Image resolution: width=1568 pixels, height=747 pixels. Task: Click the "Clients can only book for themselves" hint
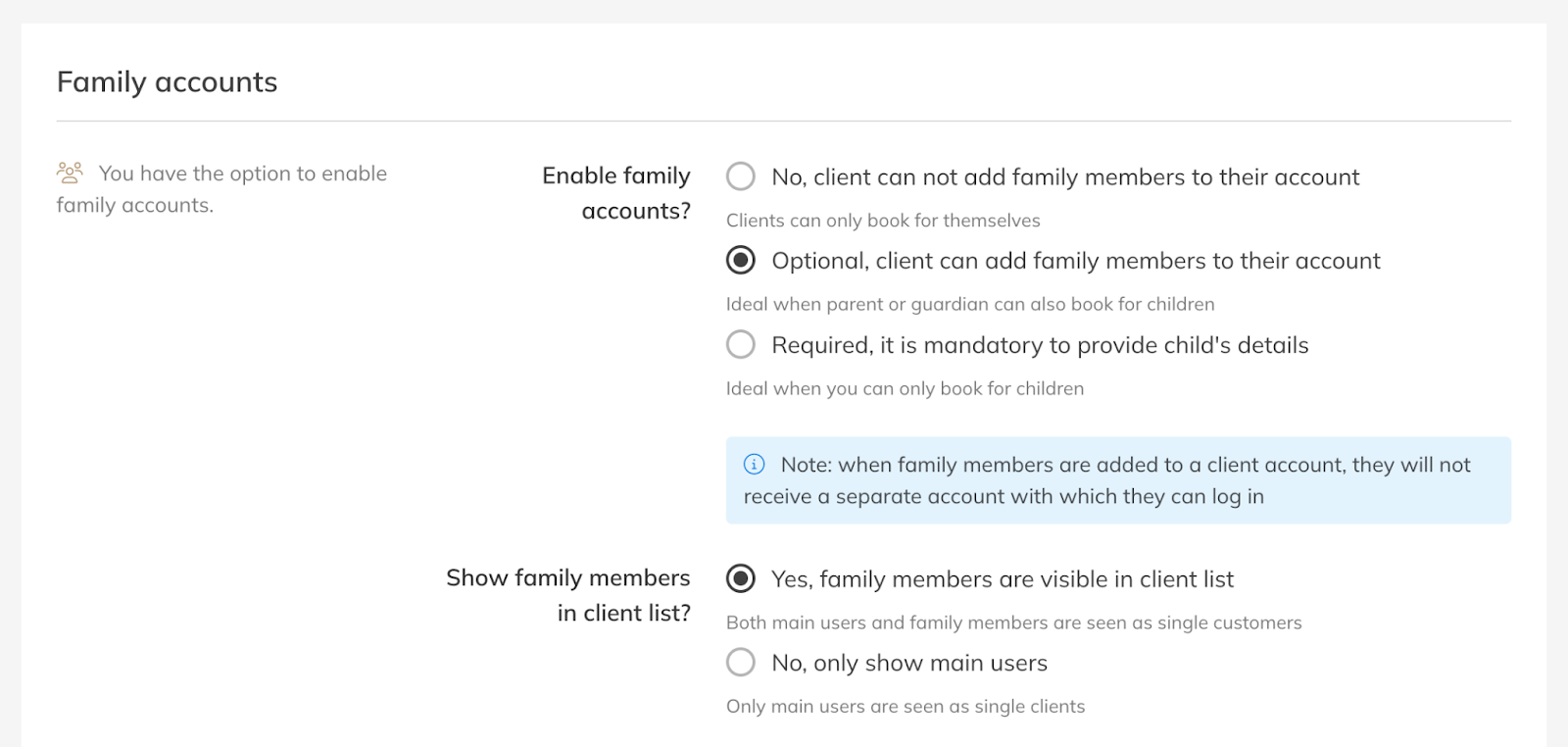click(x=882, y=221)
